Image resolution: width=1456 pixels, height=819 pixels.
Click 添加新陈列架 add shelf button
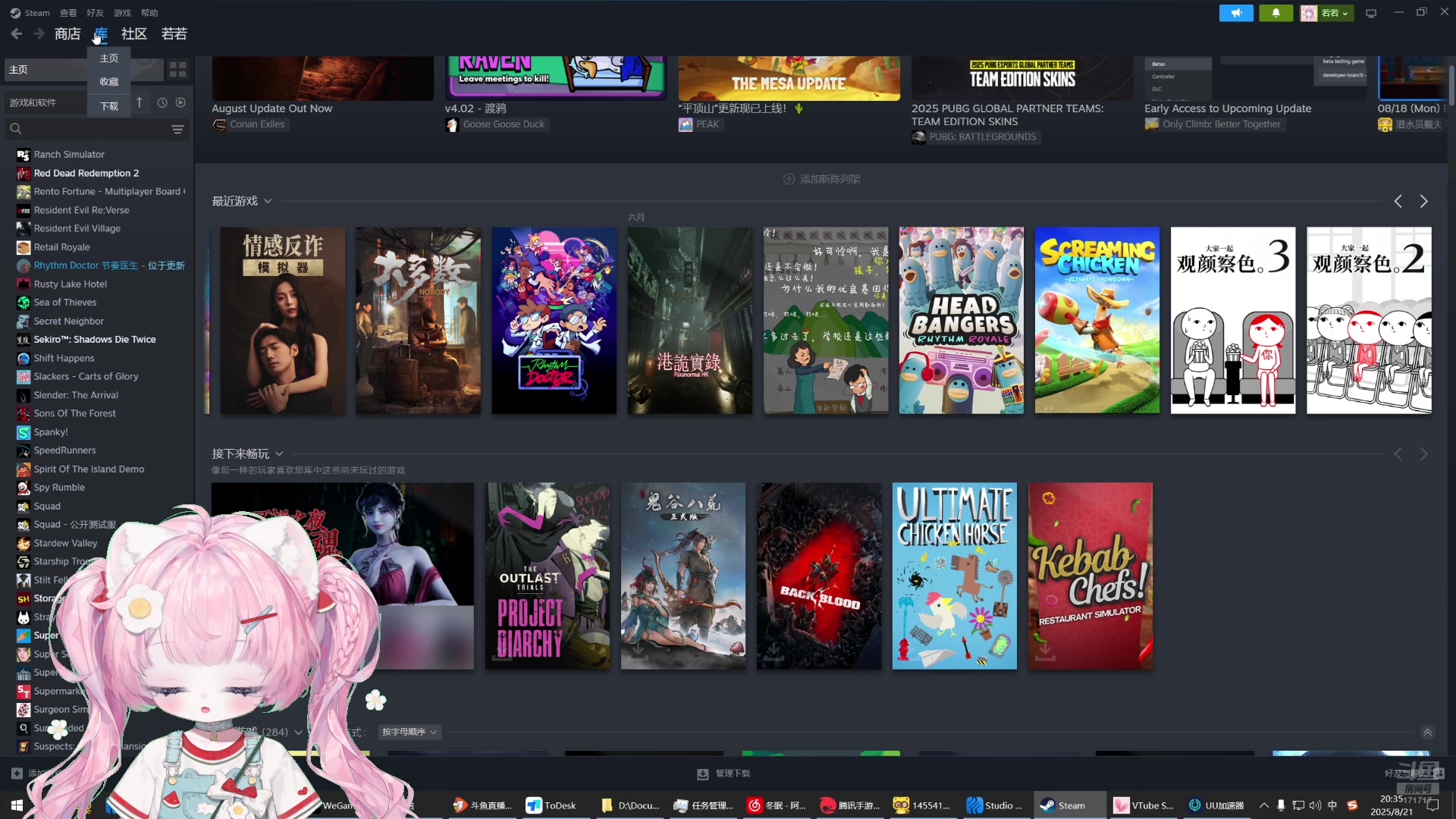tap(822, 179)
